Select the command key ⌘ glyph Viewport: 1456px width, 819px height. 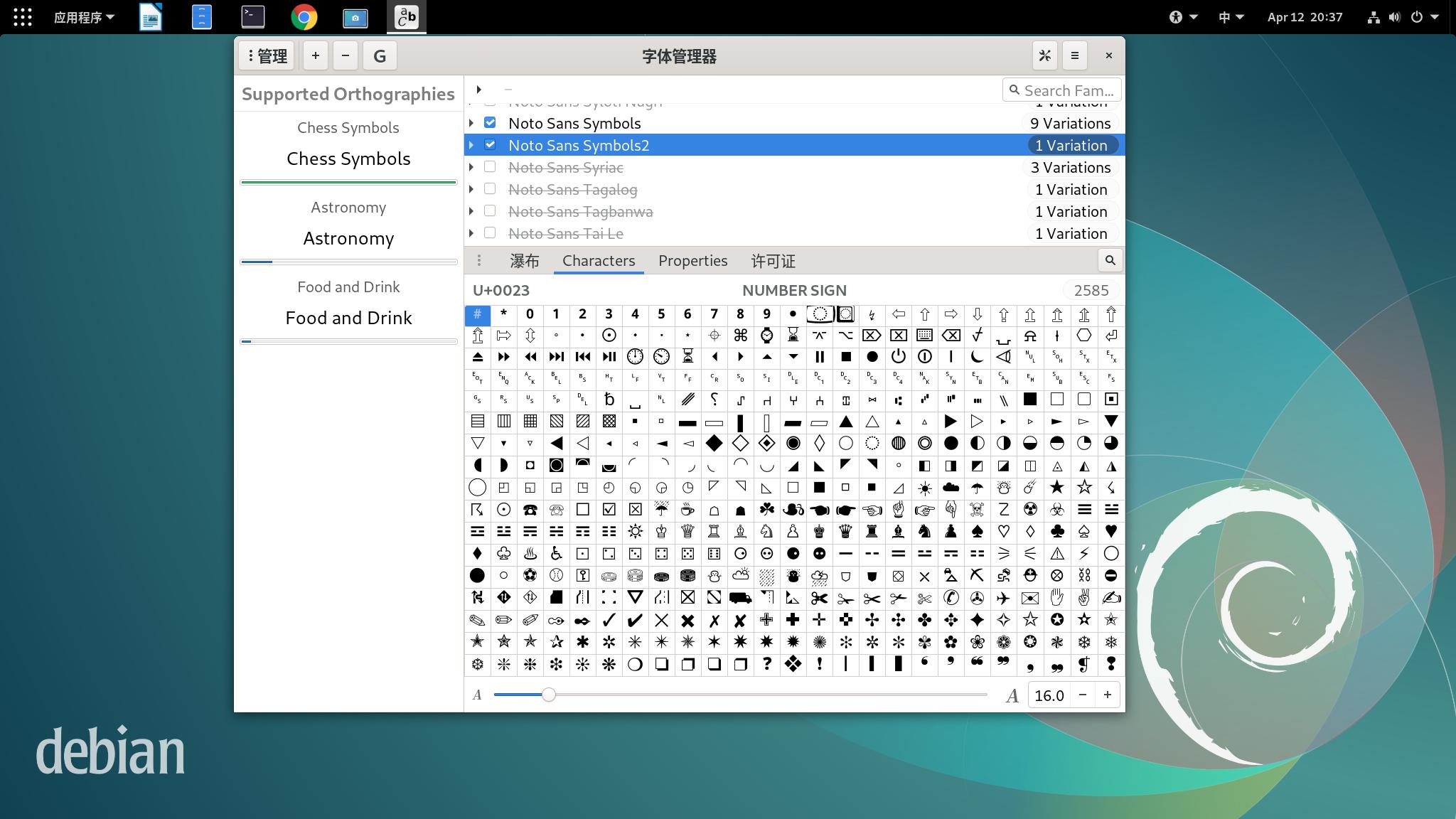pos(740,335)
